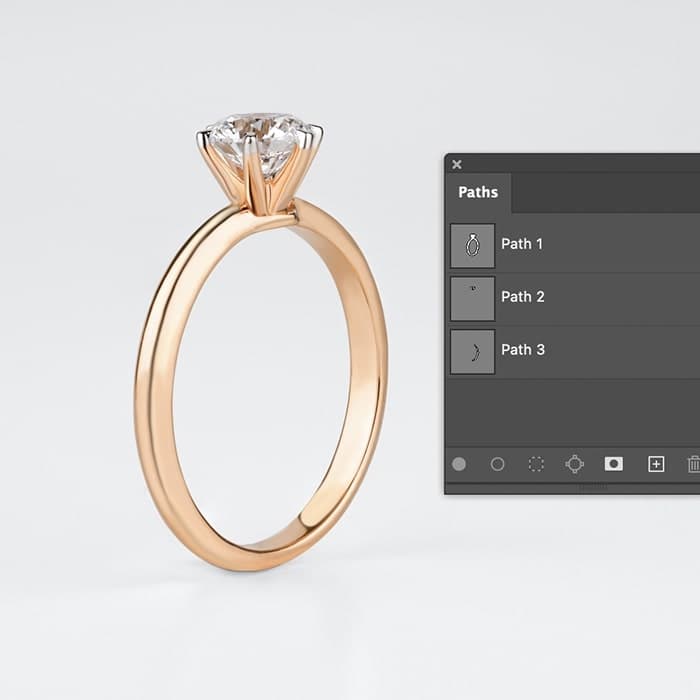Image resolution: width=700 pixels, height=700 pixels.
Task: Close the Paths panel with the X
Action: click(x=457, y=164)
